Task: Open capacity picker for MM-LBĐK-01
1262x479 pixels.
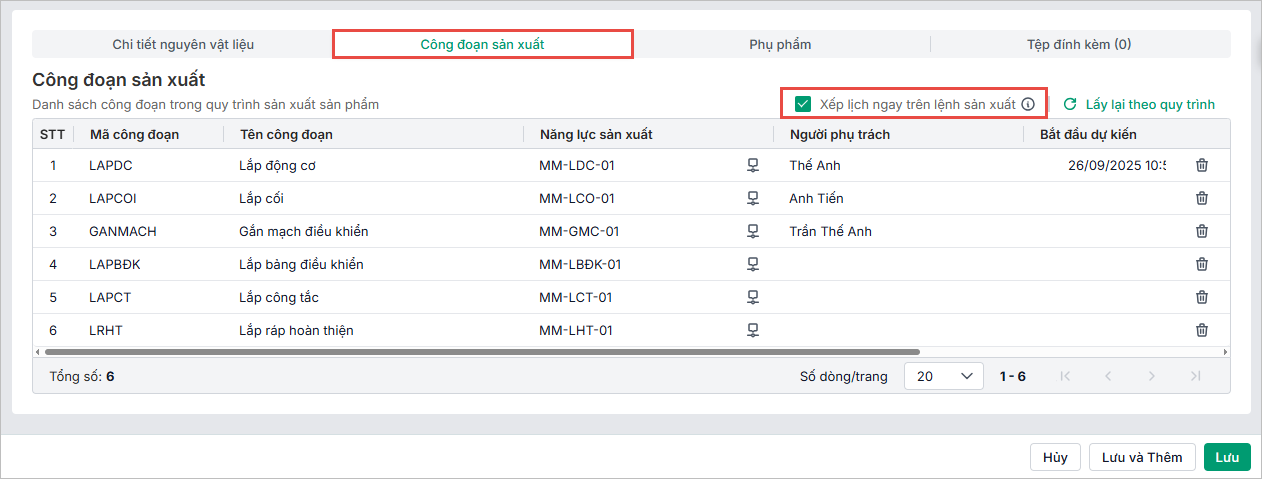Action: [752, 265]
